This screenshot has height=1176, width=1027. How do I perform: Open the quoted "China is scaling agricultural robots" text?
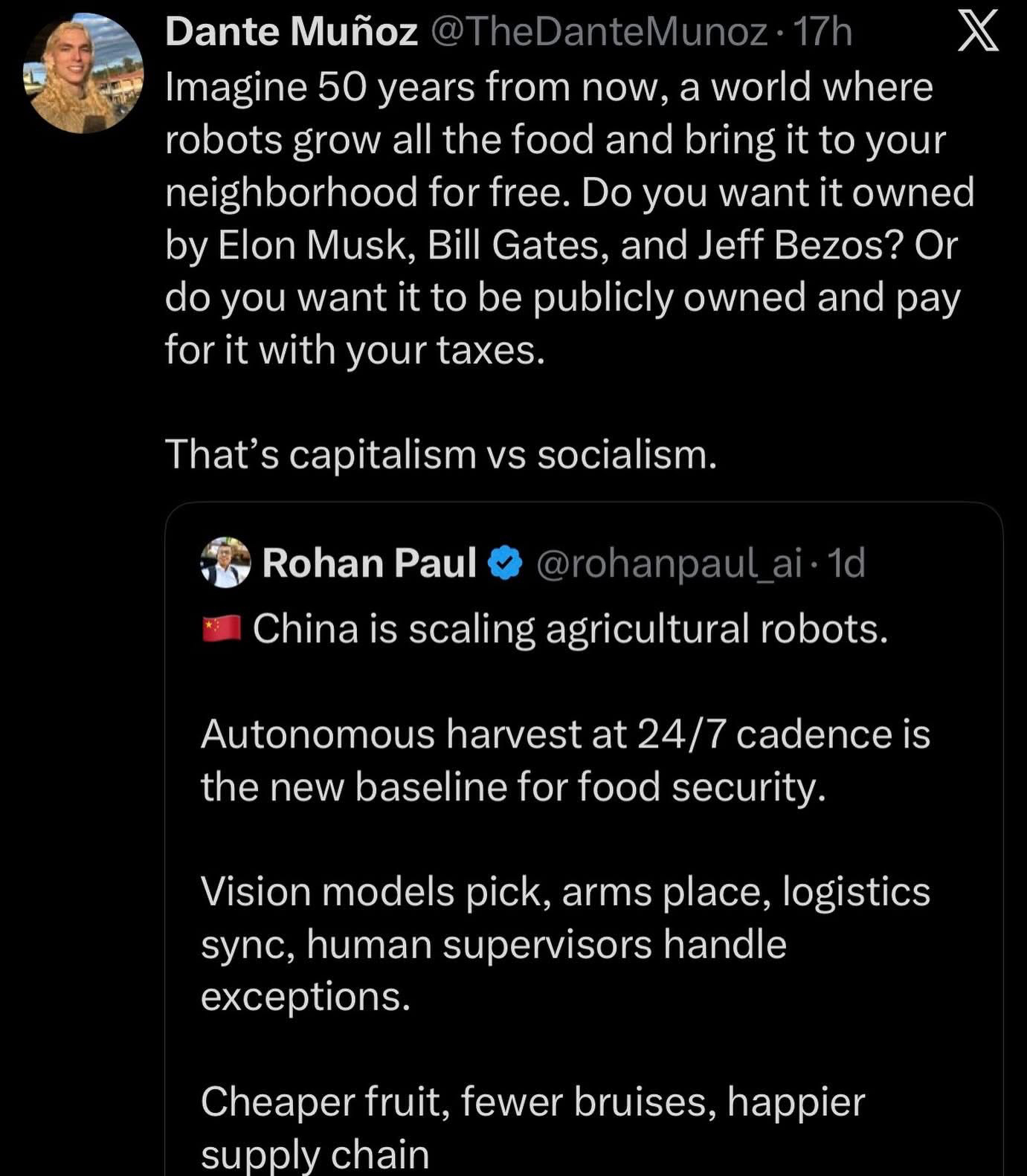coord(570,629)
